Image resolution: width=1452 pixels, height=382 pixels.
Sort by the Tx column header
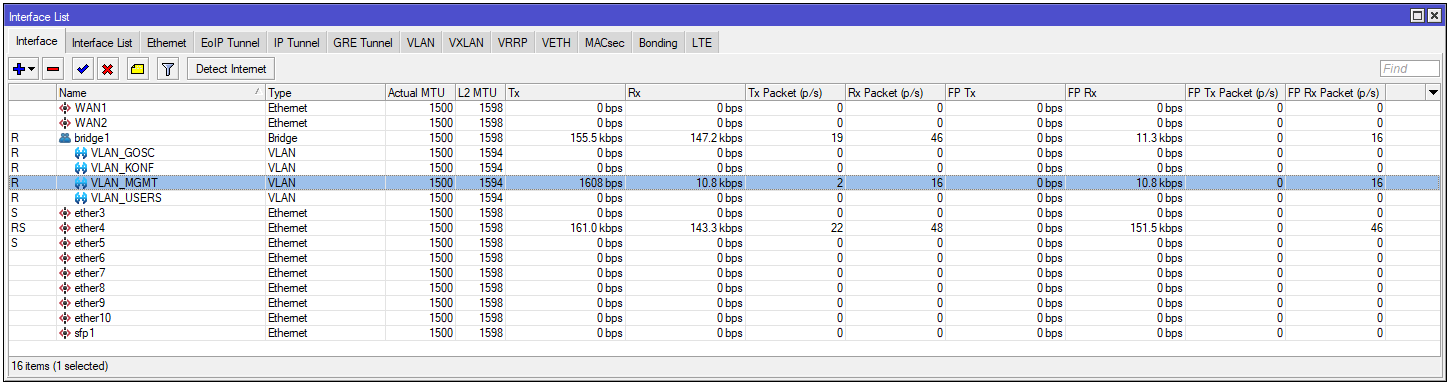565,92
